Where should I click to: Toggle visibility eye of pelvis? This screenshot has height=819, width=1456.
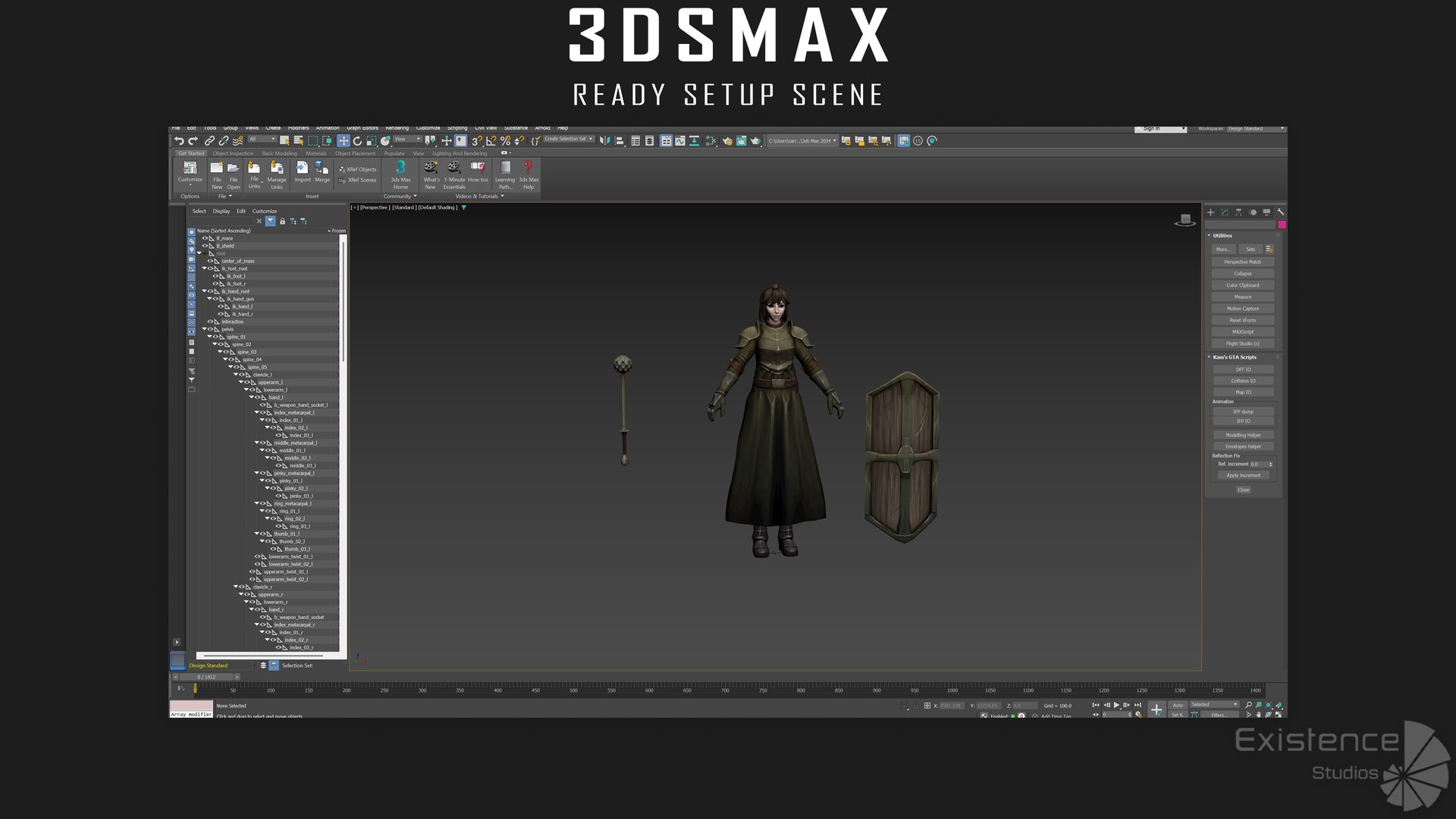point(210,329)
